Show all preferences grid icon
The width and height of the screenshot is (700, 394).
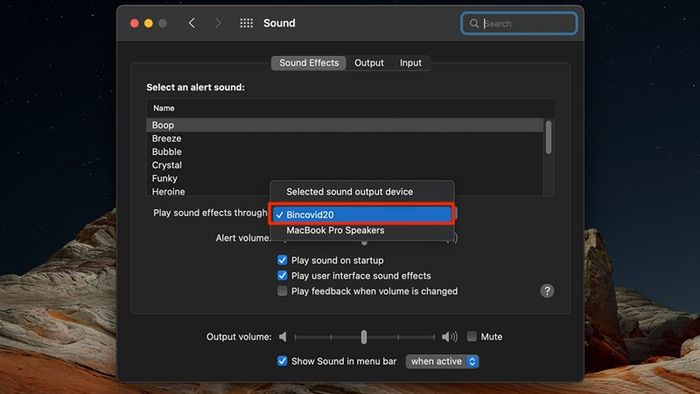click(246, 23)
